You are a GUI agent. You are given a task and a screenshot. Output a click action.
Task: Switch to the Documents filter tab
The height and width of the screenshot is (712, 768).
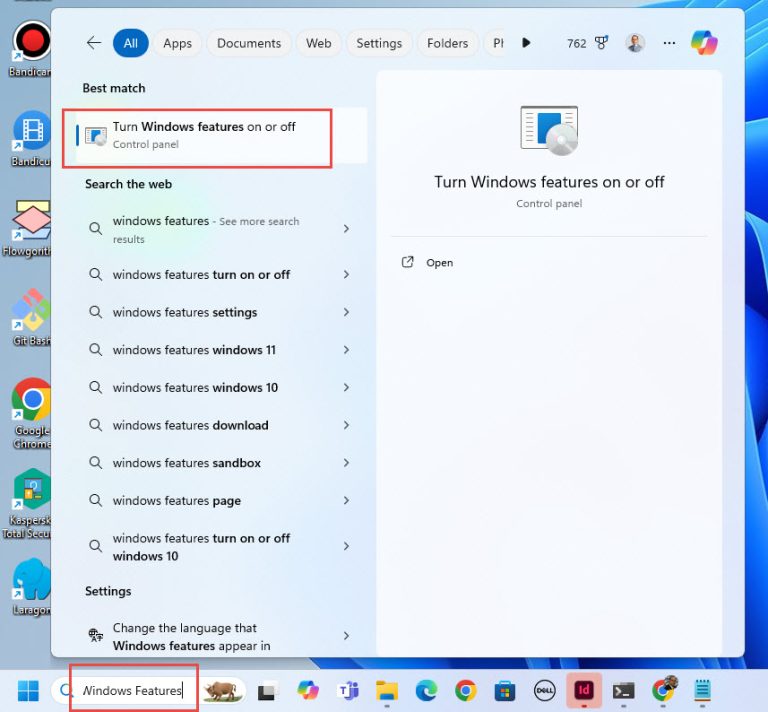249,43
